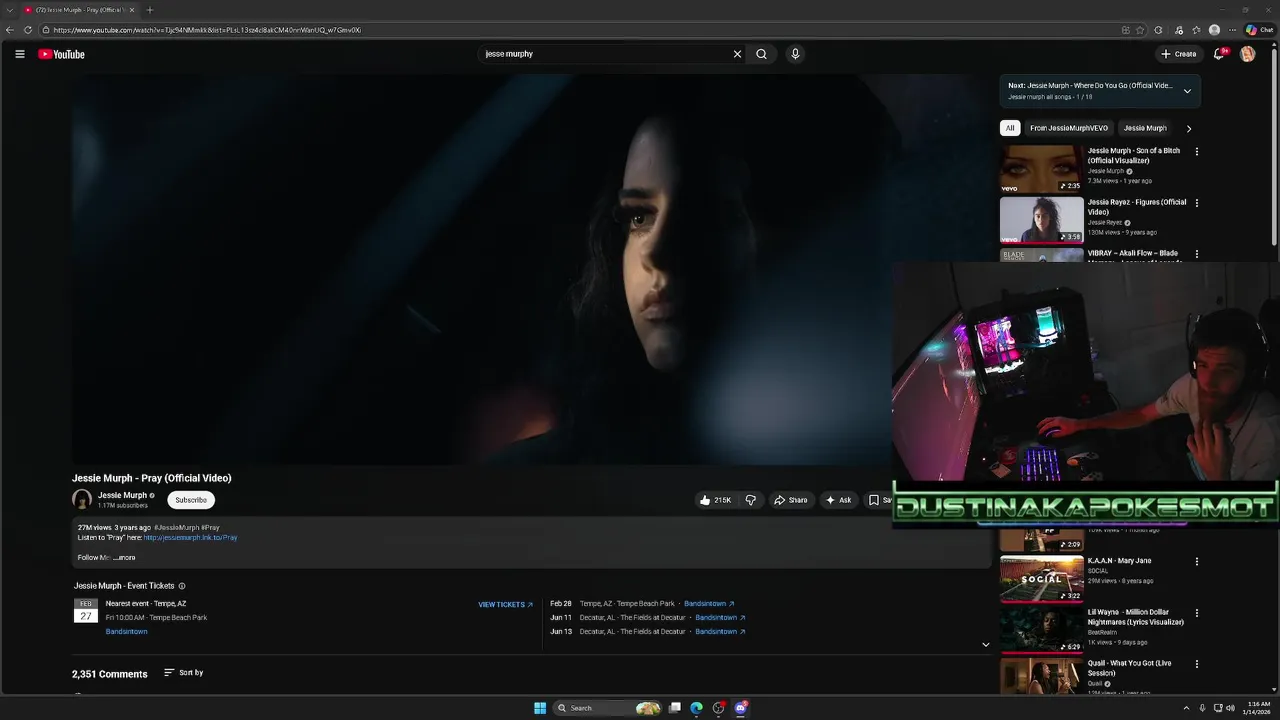Open Bandsintown link under Nearest event
1280x720 pixels.
coord(127,632)
